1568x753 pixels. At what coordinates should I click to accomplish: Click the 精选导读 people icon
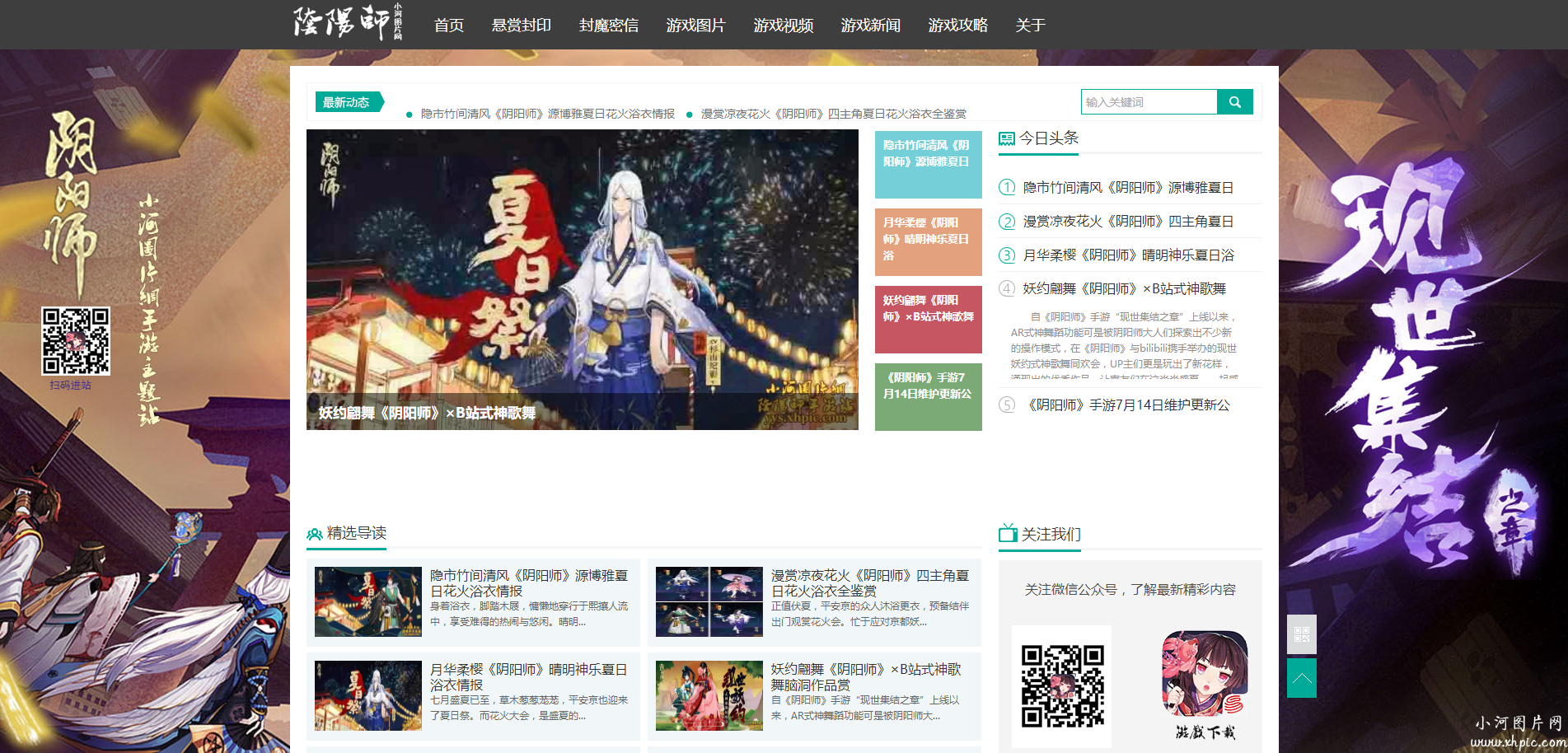(x=314, y=534)
